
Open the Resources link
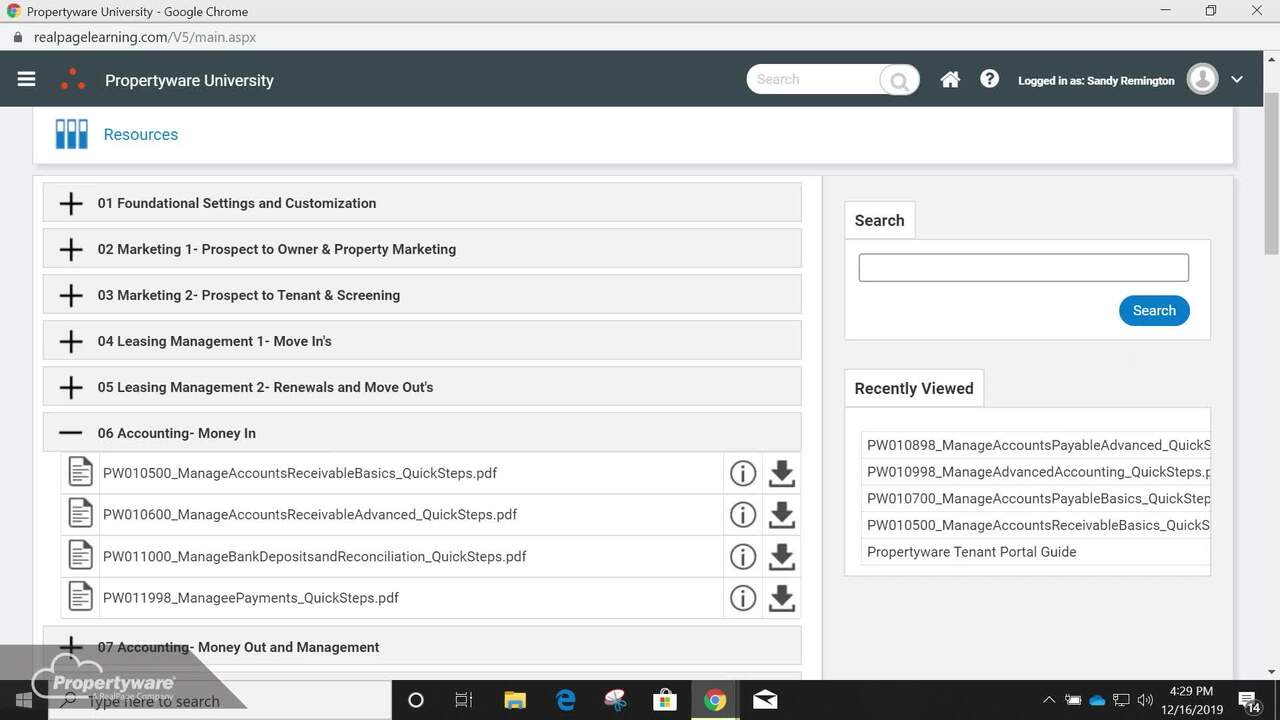(140, 134)
